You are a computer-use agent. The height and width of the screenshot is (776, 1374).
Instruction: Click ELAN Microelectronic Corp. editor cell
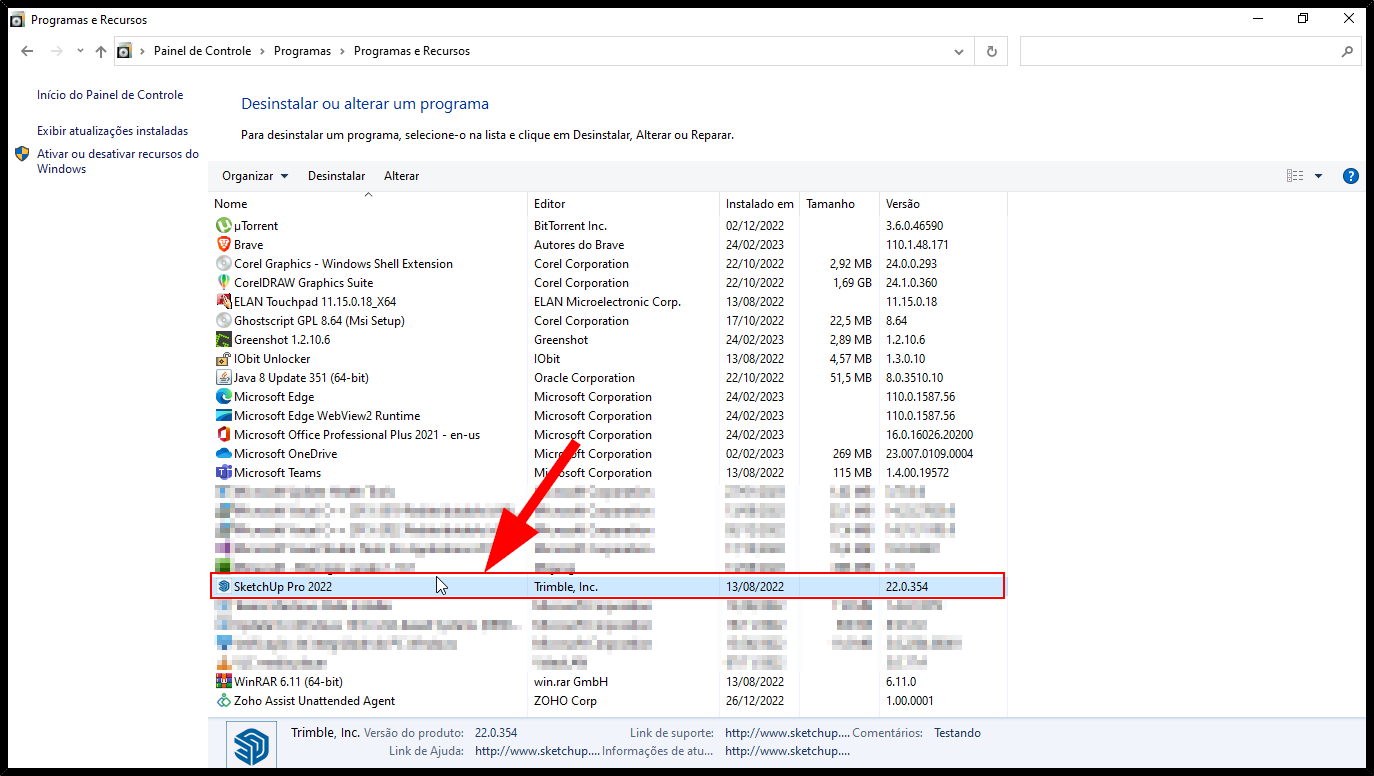click(x=607, y=302)
